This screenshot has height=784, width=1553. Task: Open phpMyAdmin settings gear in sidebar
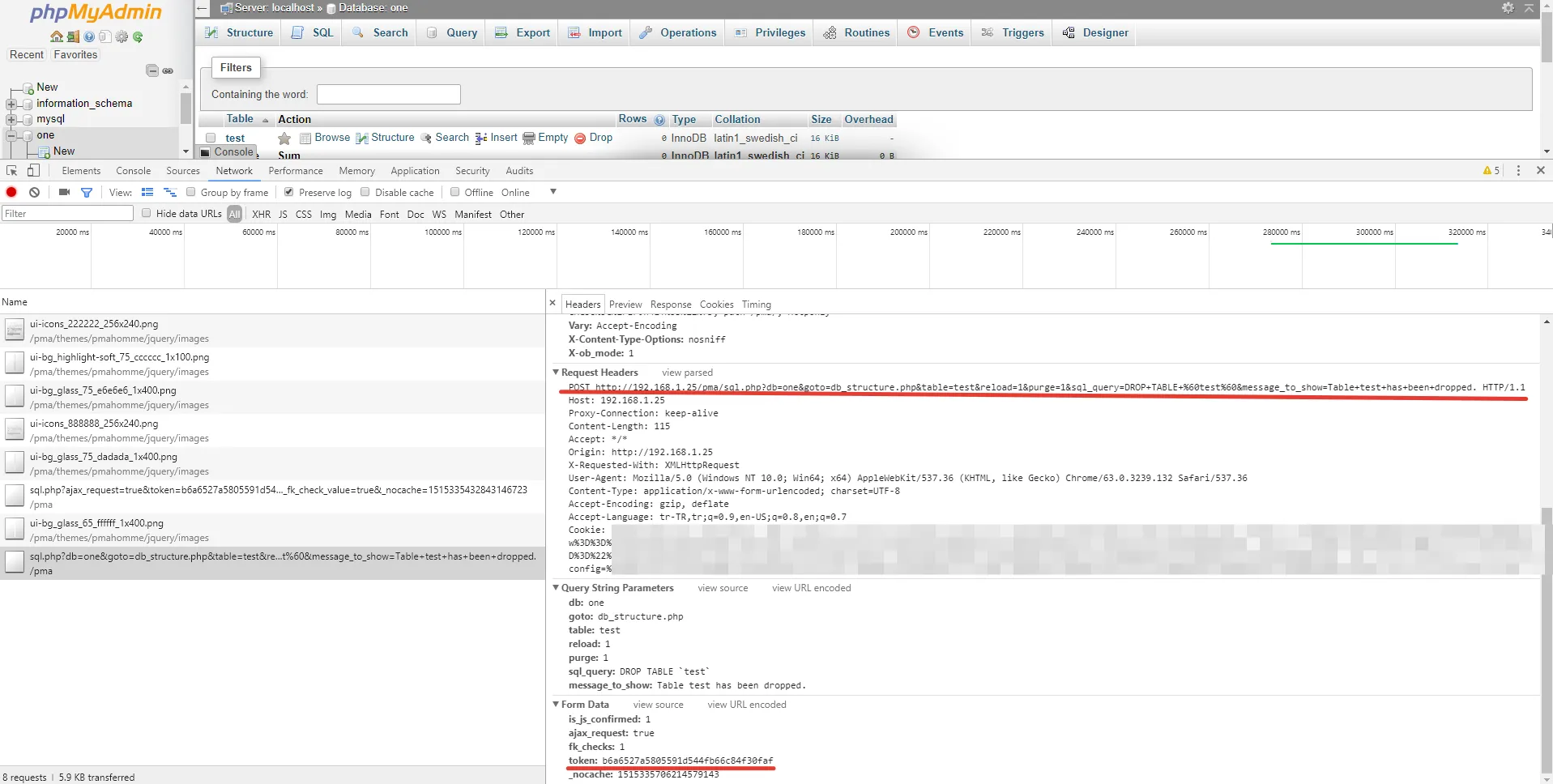pos(122,36)
